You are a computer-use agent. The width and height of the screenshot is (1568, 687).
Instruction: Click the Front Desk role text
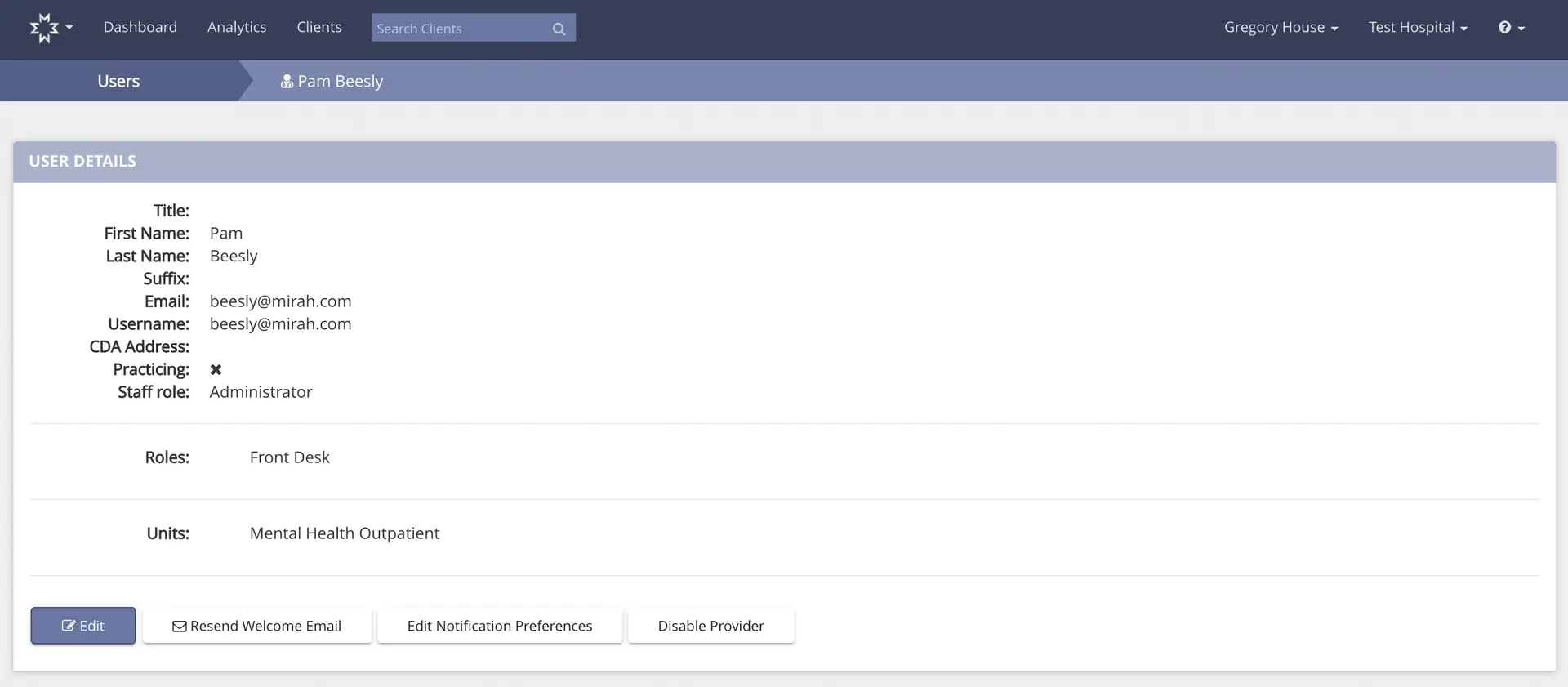[289, 457]
